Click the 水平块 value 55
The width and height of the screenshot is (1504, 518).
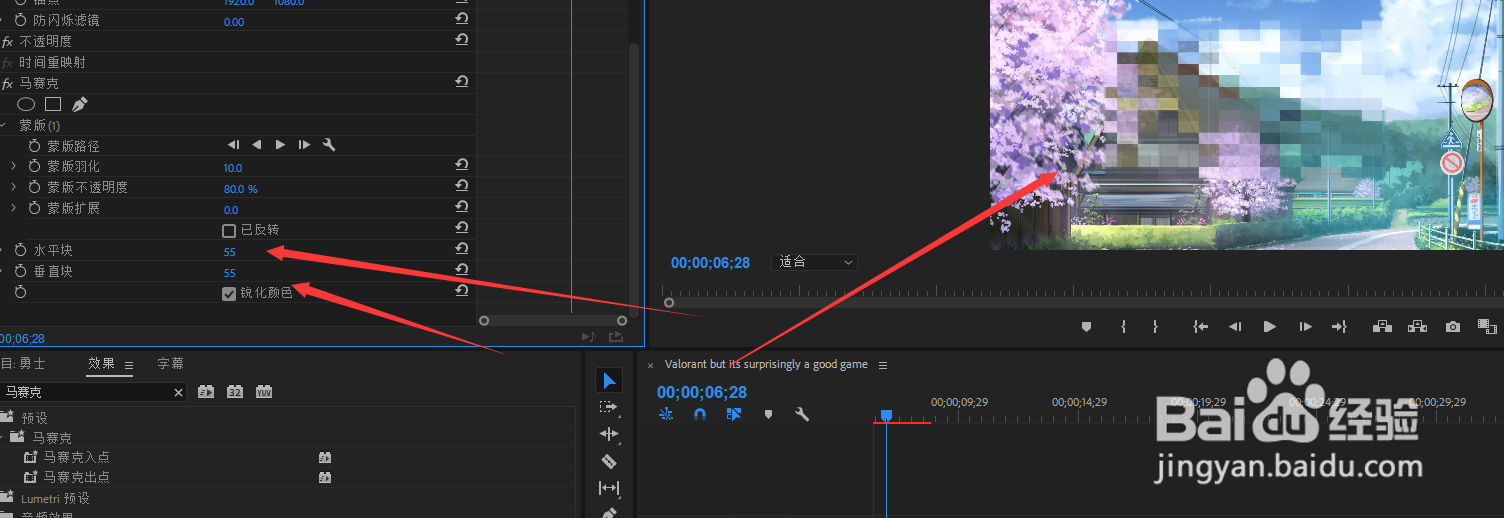230,252
